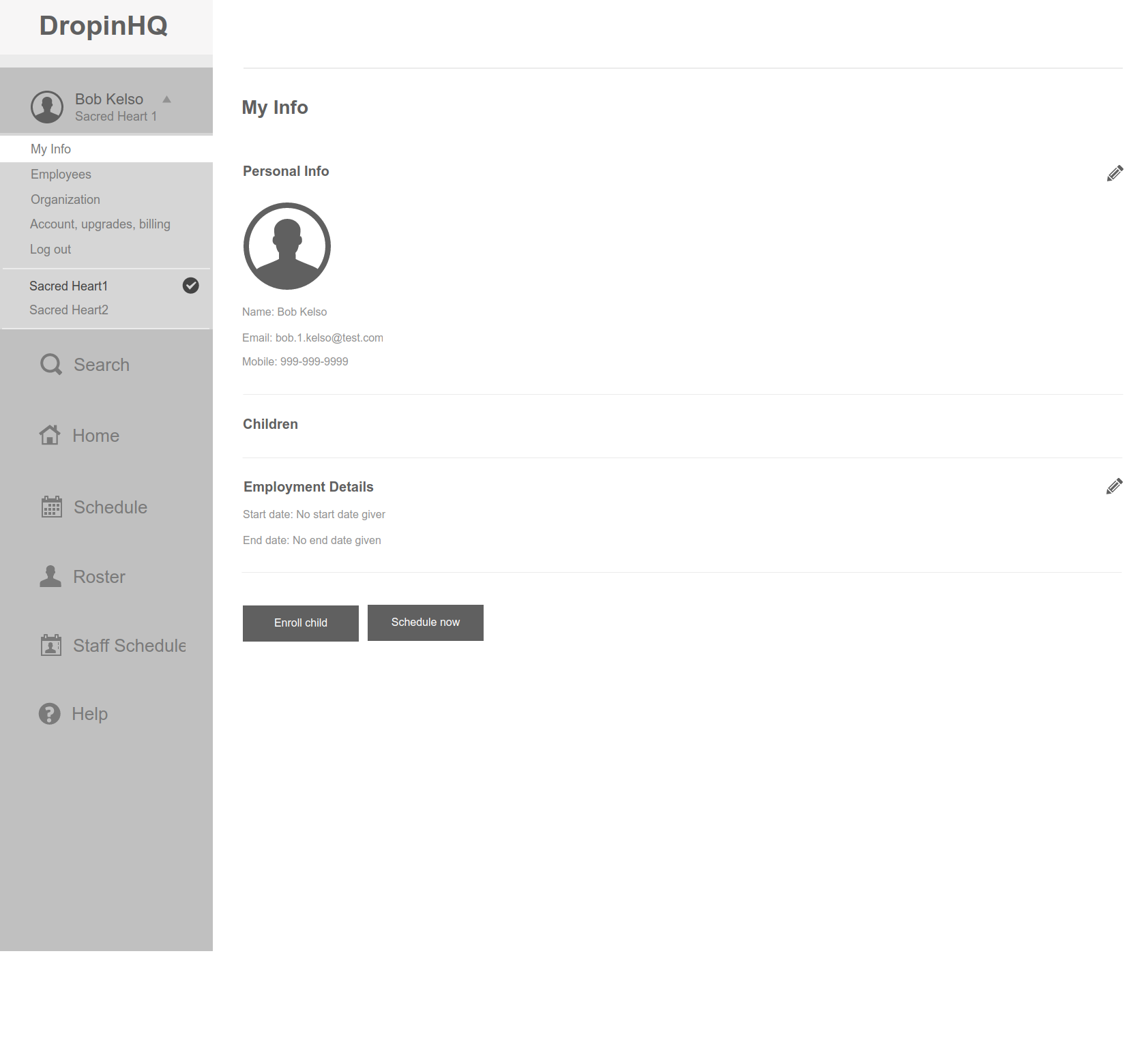
Task: Click Bob Kelso's small sidebar avatar
Action: point(47,107)
